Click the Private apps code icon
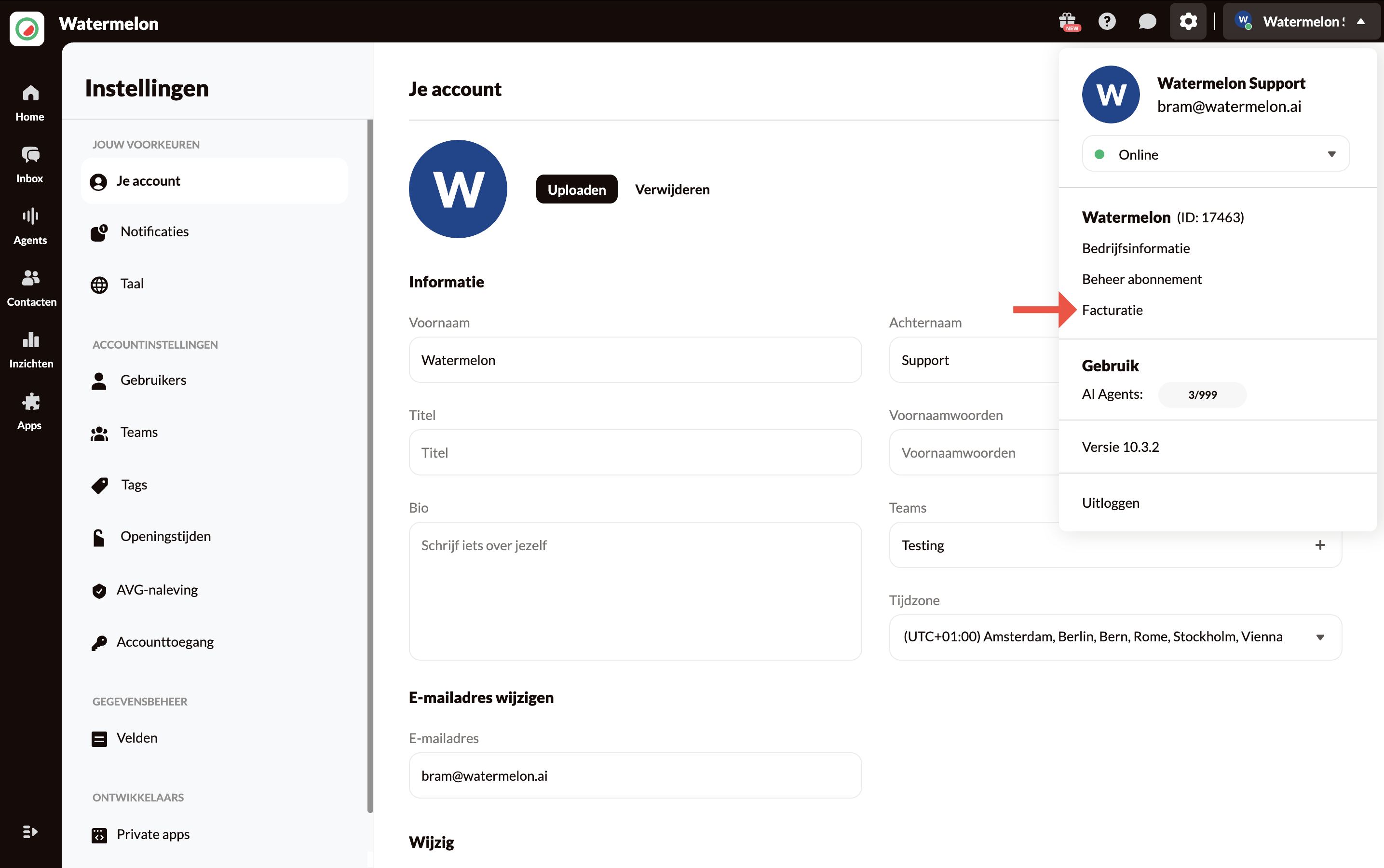This screenshot has height=868, width=1384. point(99,836)
